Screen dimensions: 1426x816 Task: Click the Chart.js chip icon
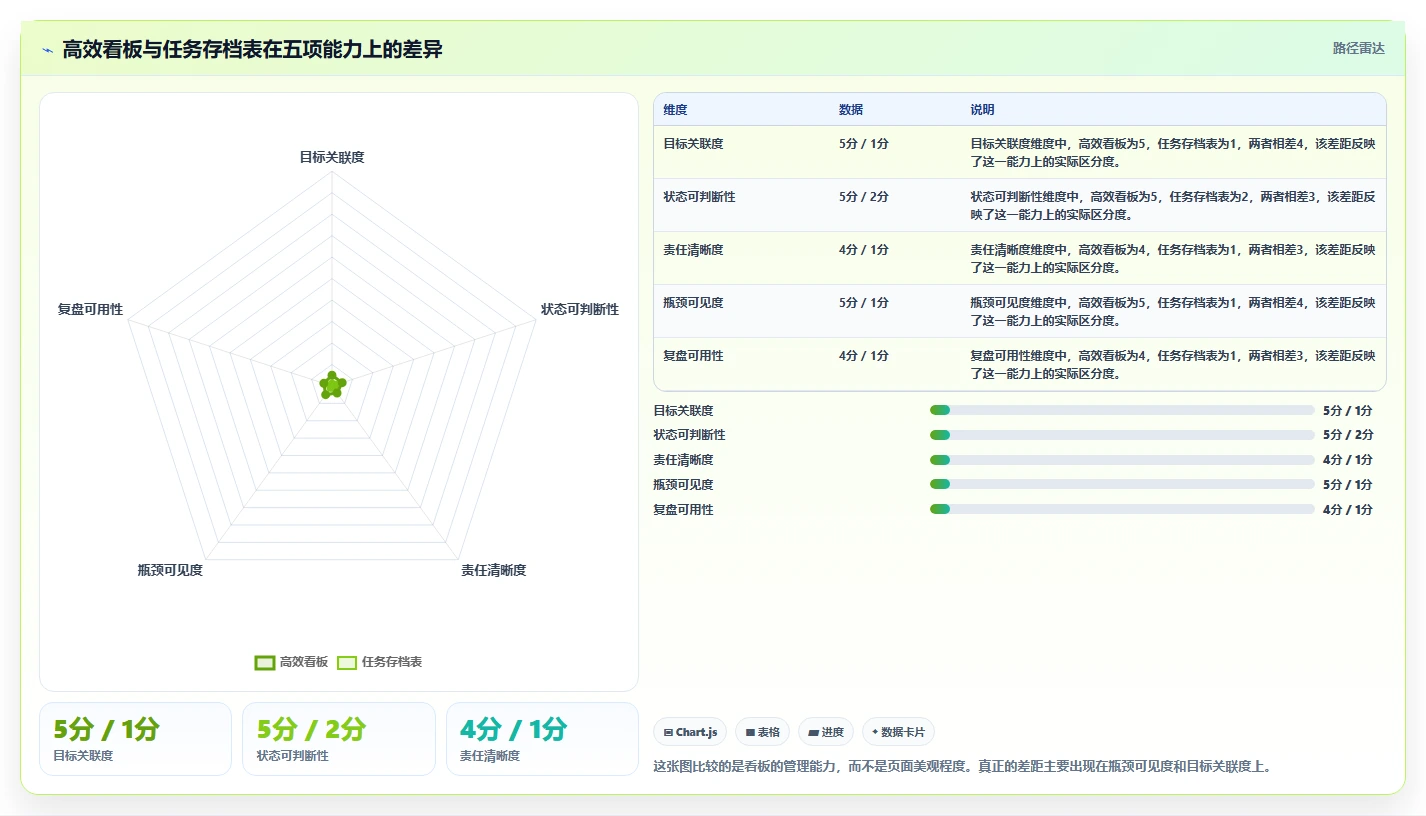tap(668, 732)
